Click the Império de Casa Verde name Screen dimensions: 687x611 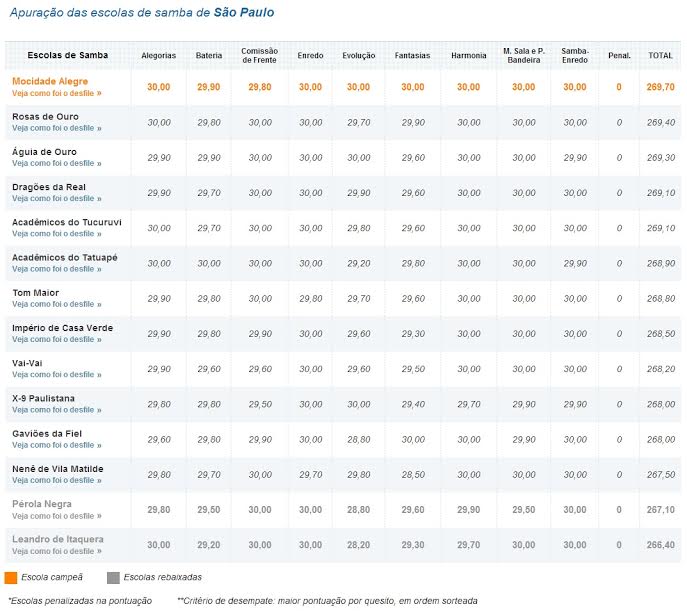62,328
